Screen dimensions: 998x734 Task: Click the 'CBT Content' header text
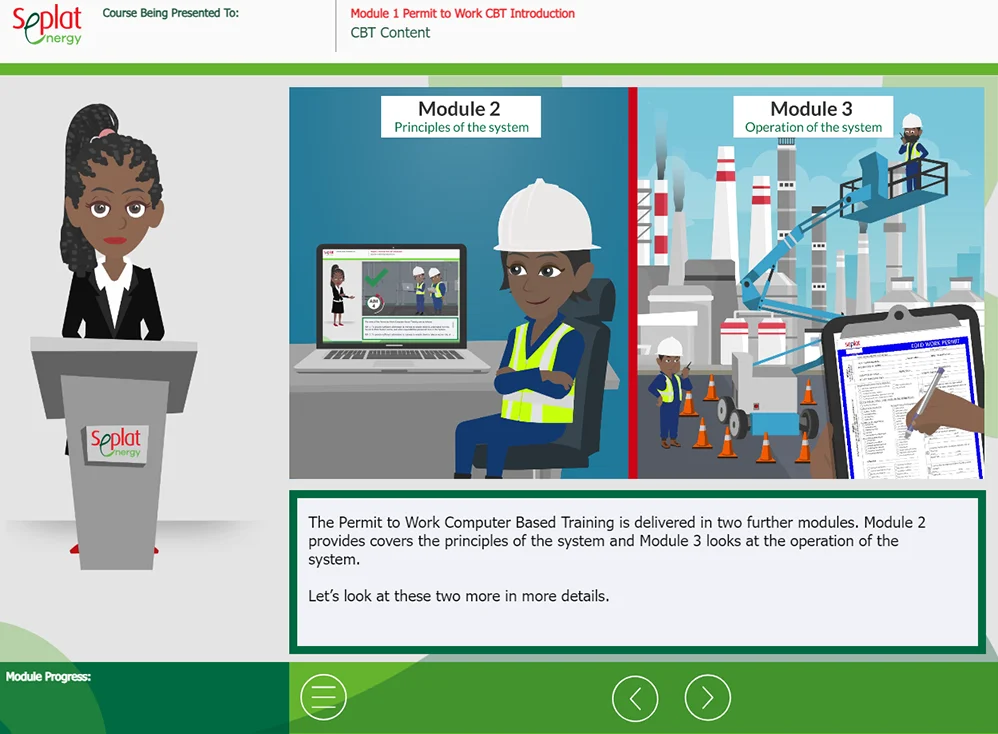pyautogui.click(x=390, y=33)
